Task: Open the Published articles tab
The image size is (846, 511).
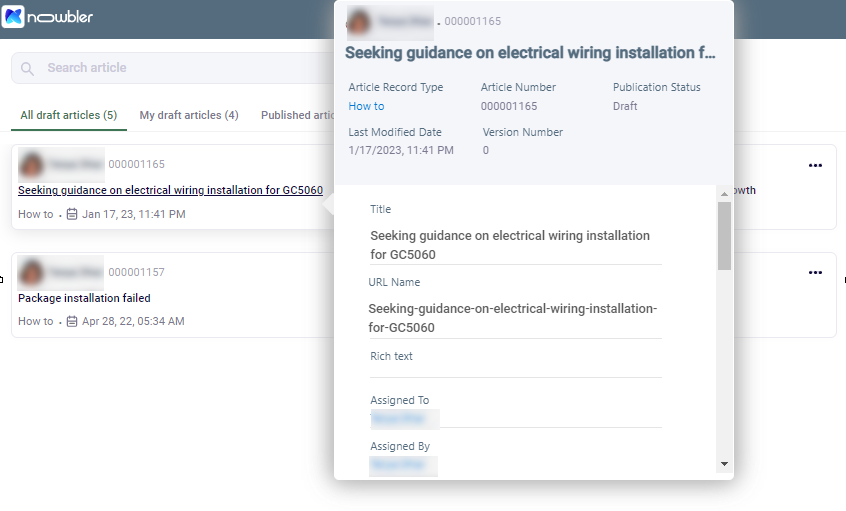Action: [297, 115]
